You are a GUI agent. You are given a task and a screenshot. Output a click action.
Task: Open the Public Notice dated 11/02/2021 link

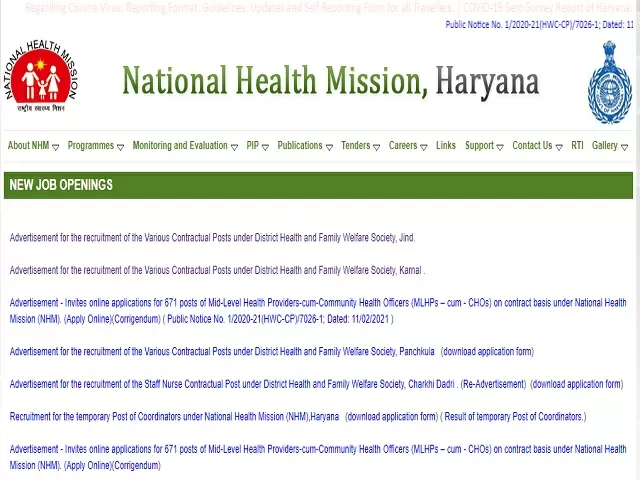(278, 319)
